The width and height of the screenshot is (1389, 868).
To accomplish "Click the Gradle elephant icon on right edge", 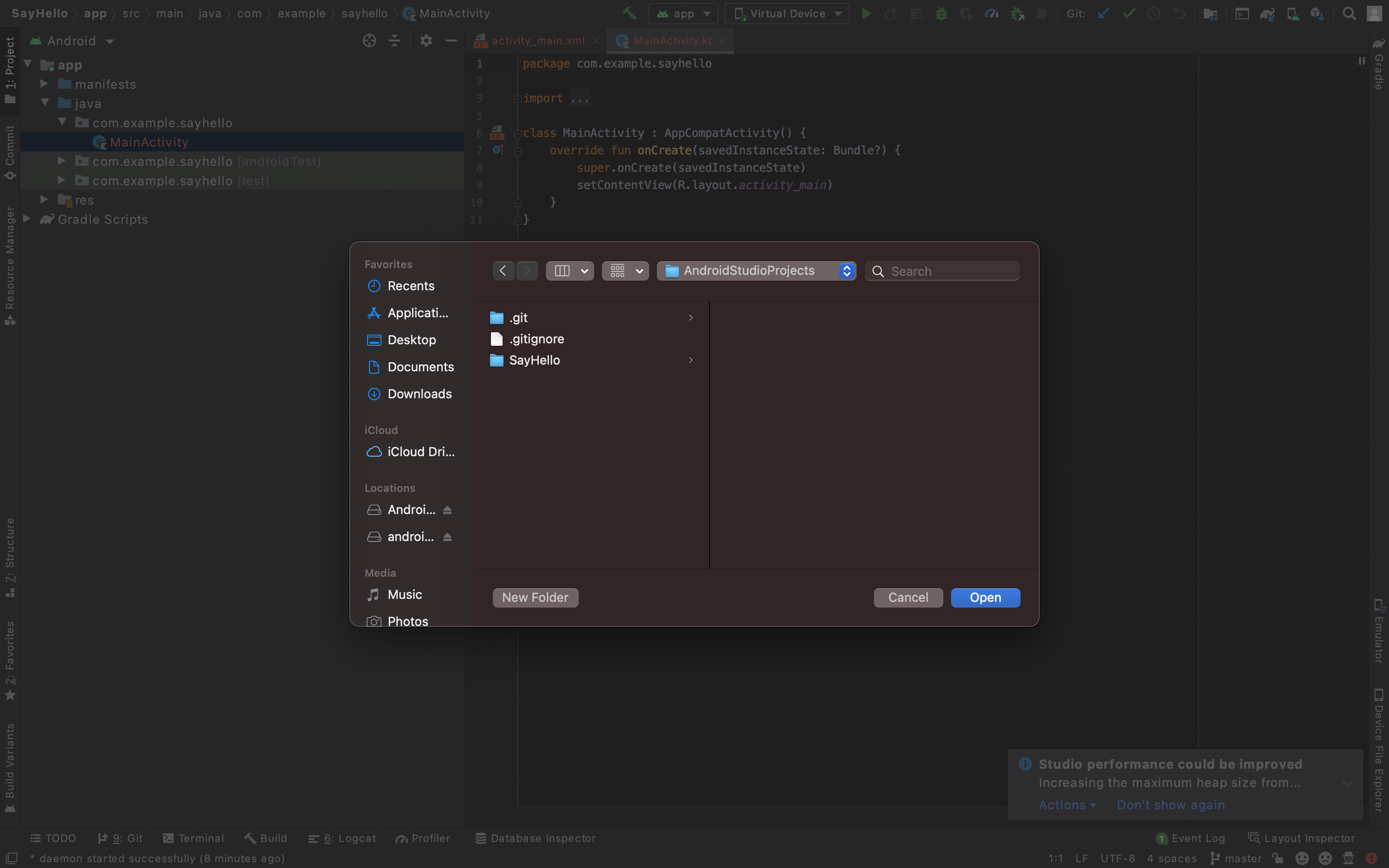I will click(x=1379, y=44).
